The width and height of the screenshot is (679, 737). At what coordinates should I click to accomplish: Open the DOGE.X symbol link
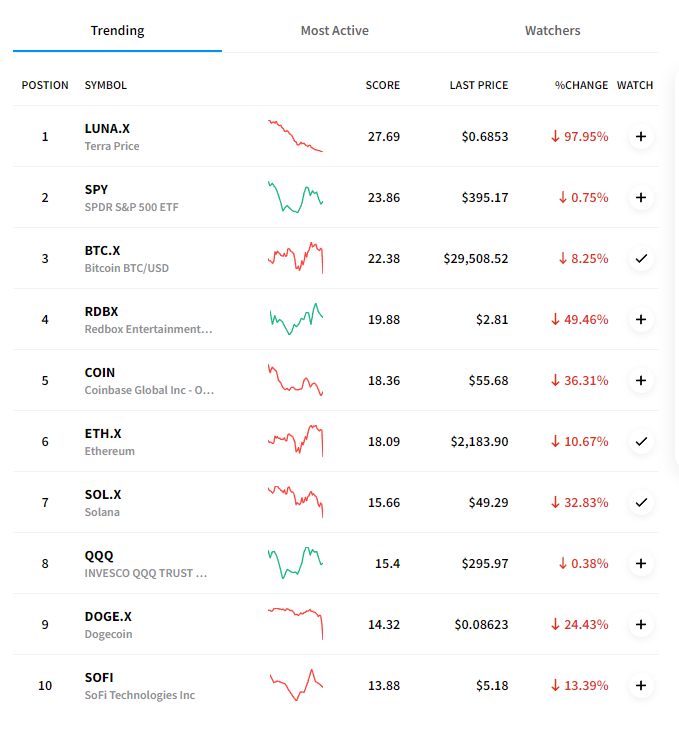click(108, 617)
